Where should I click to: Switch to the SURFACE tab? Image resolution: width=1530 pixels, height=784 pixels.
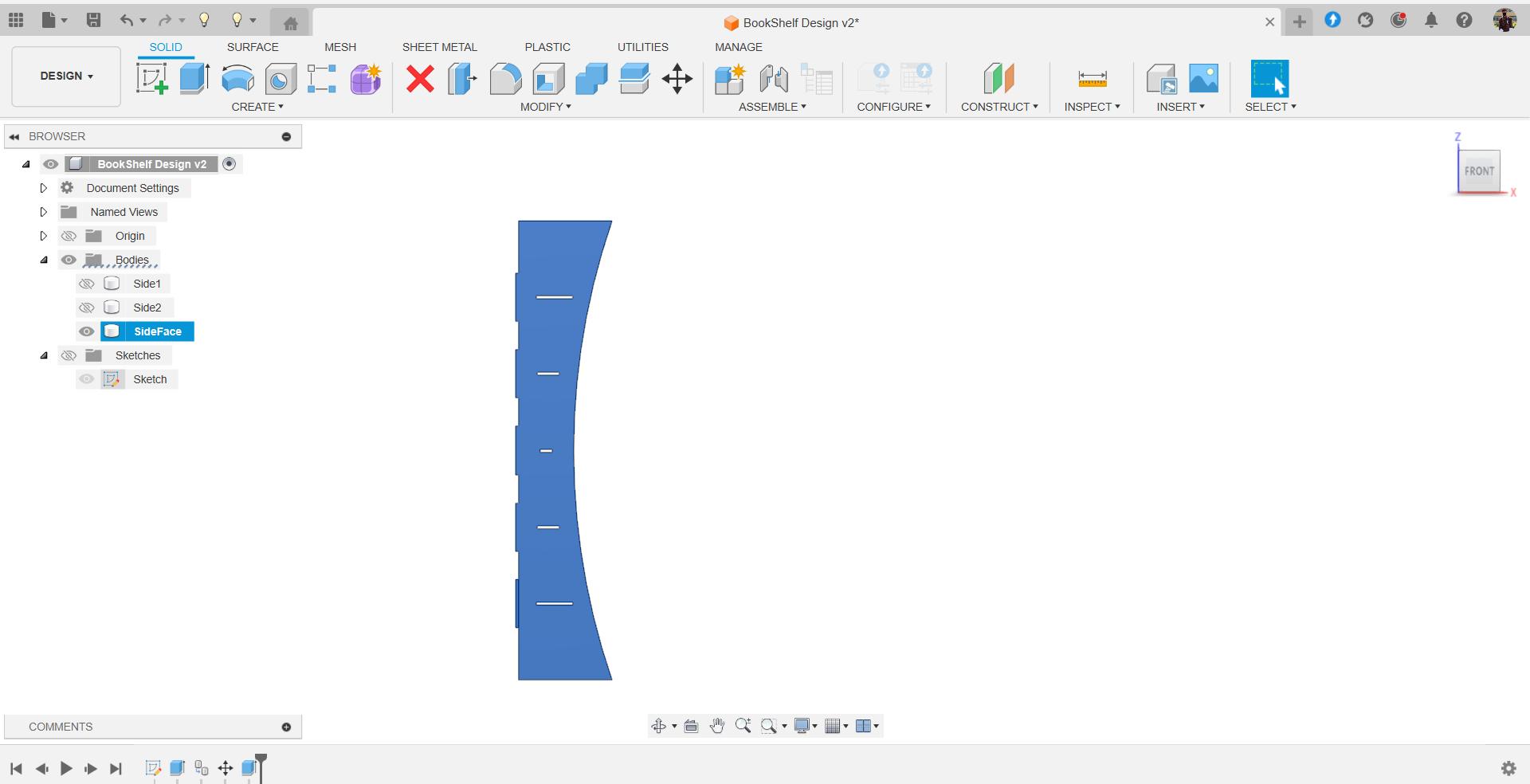[253, 47]
